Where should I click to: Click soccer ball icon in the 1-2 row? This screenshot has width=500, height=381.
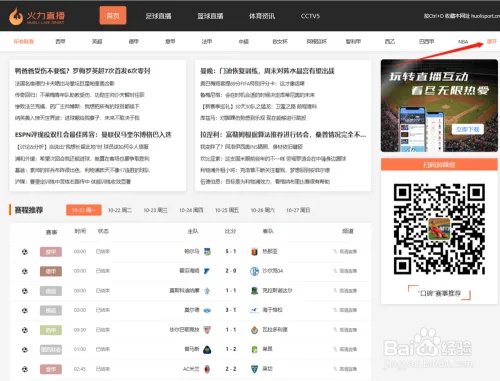click(x=25, y=350)
